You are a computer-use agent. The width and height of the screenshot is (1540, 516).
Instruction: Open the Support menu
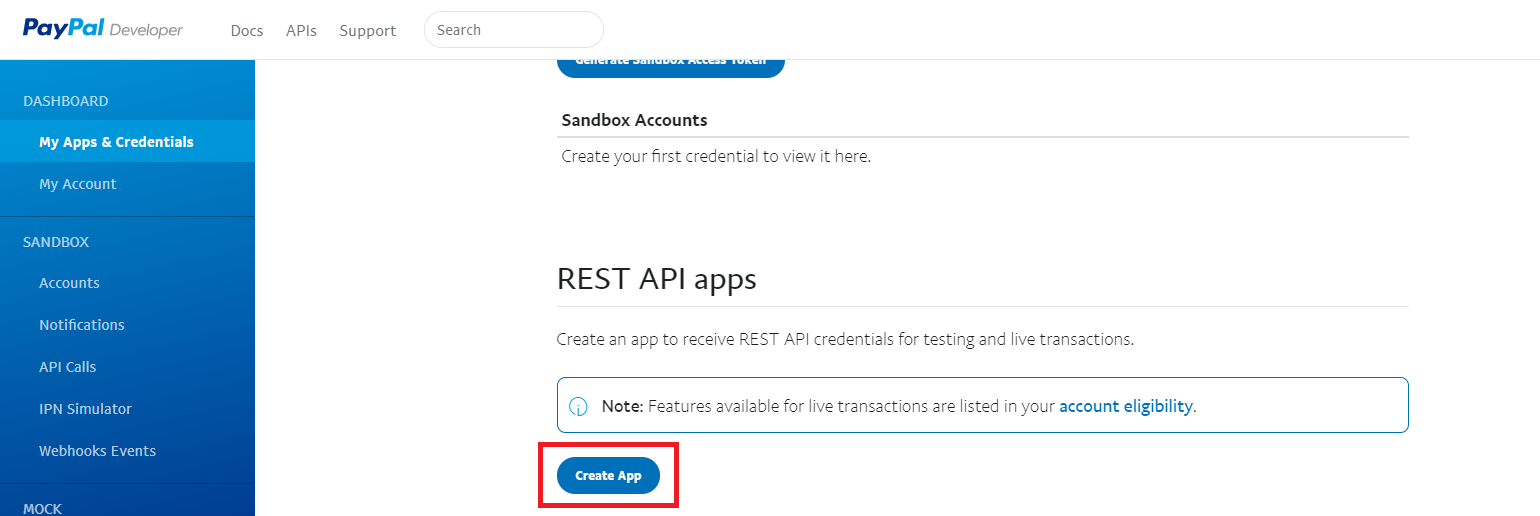pyautogui.click(x=368, y=31)
